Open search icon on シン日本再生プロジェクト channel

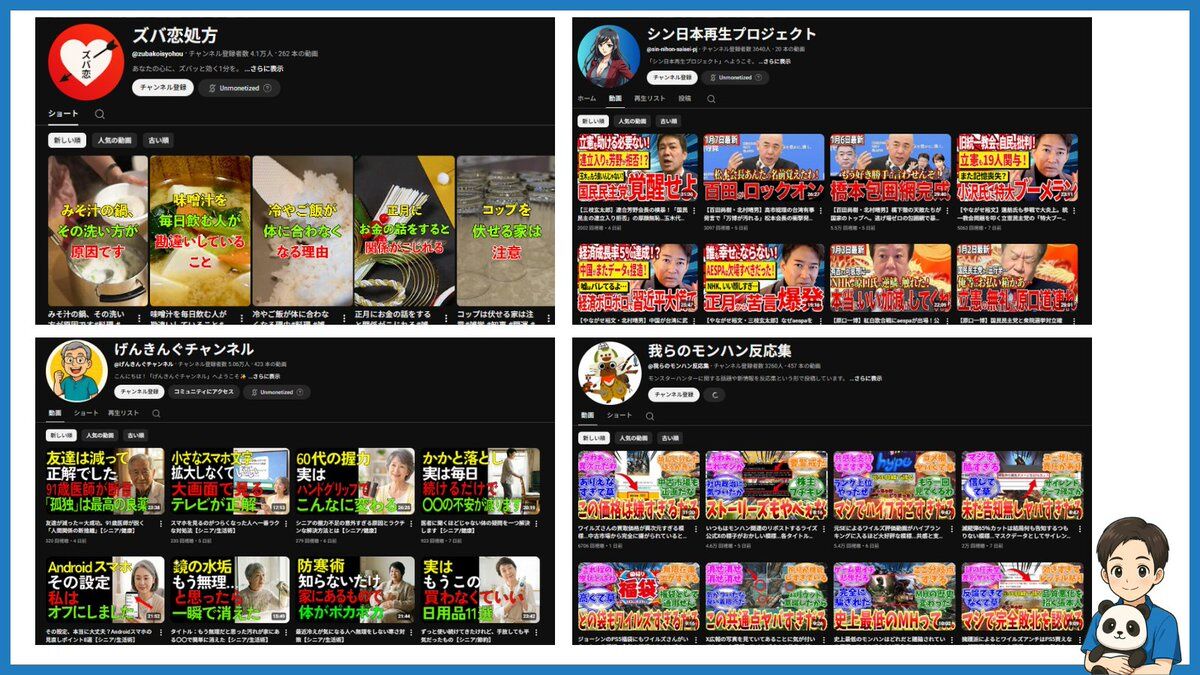711,99
